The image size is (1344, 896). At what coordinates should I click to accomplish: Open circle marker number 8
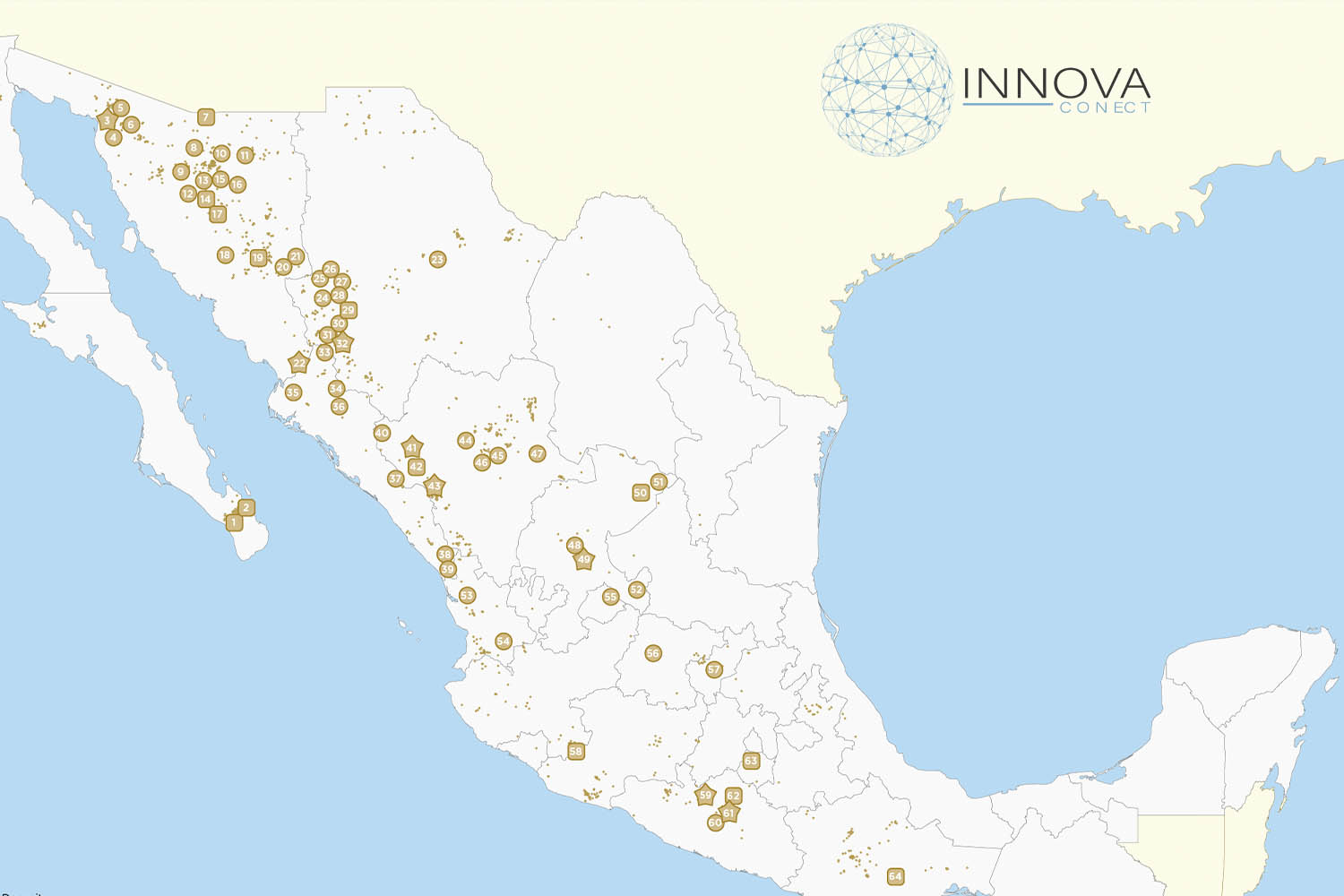pos(194,148)
